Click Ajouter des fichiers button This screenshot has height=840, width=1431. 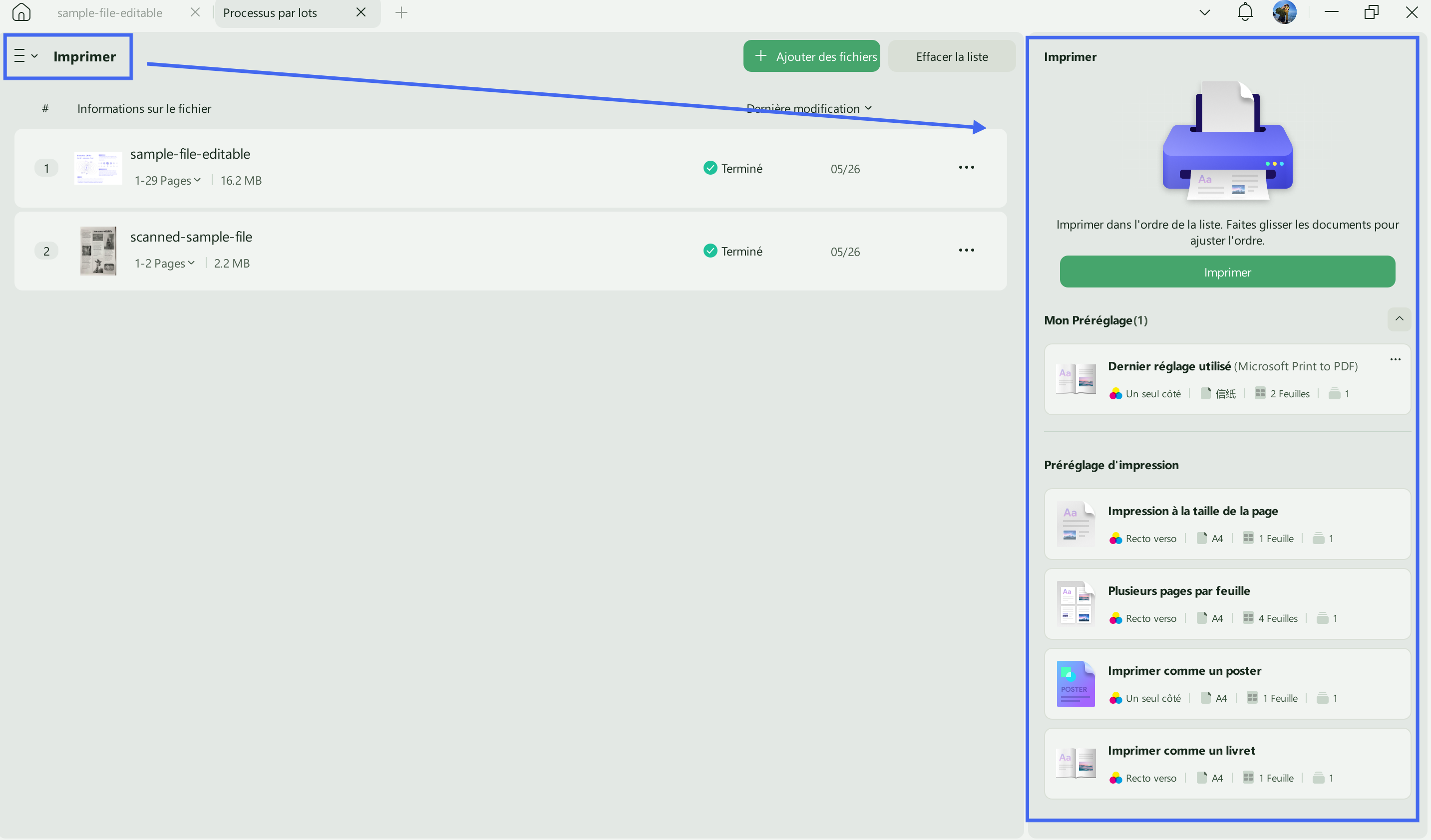tap(811, 56)
